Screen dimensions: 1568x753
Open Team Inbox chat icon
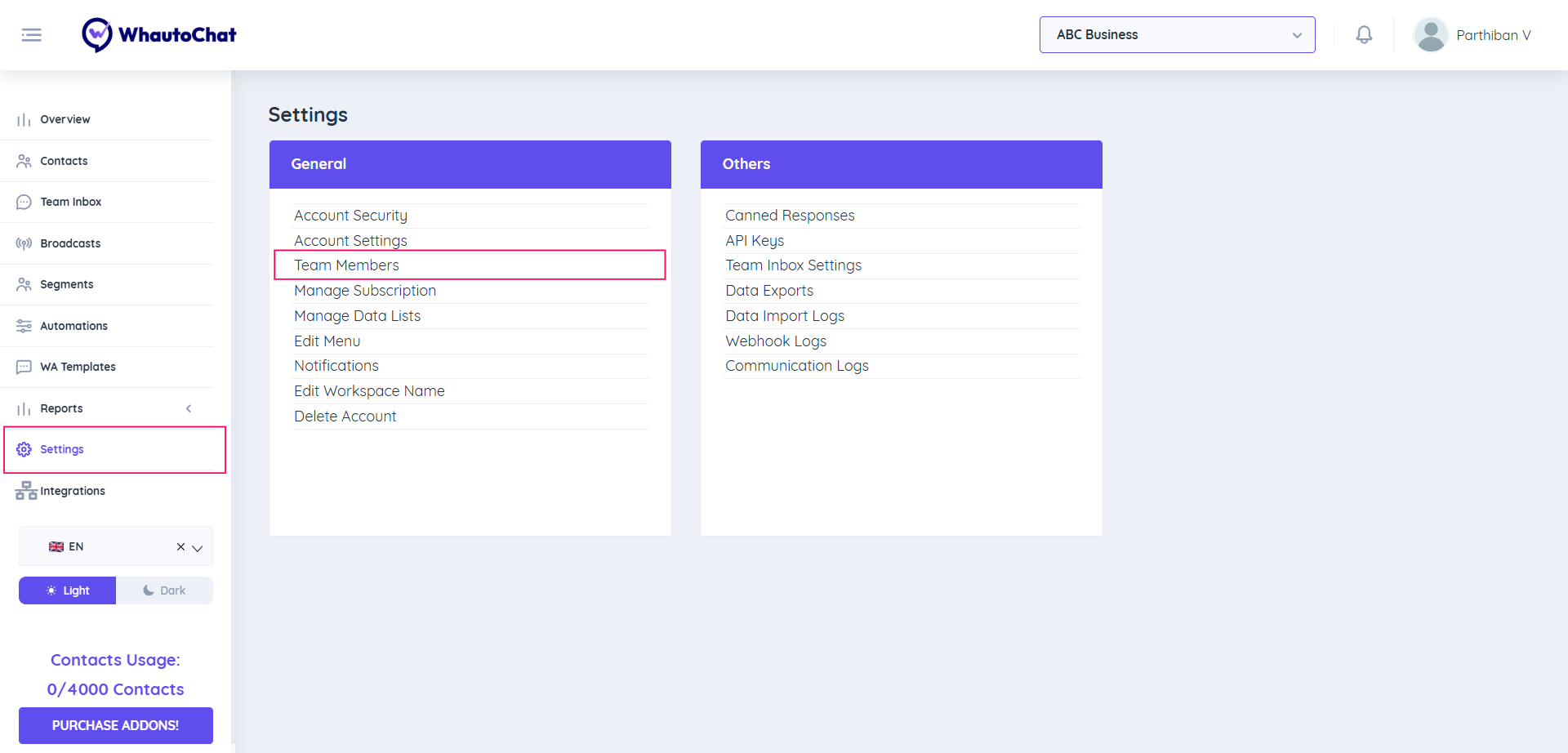pyautogui.click(x=24, y=203)
